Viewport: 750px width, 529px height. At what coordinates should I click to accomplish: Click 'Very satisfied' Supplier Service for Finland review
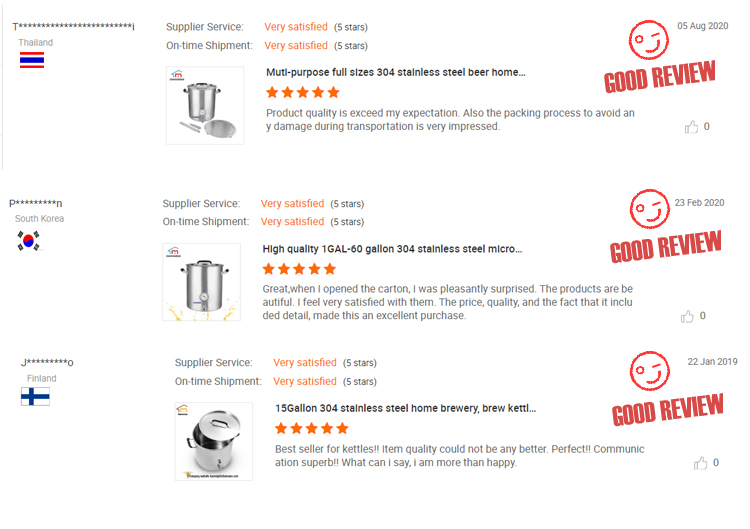click(304, 363)
